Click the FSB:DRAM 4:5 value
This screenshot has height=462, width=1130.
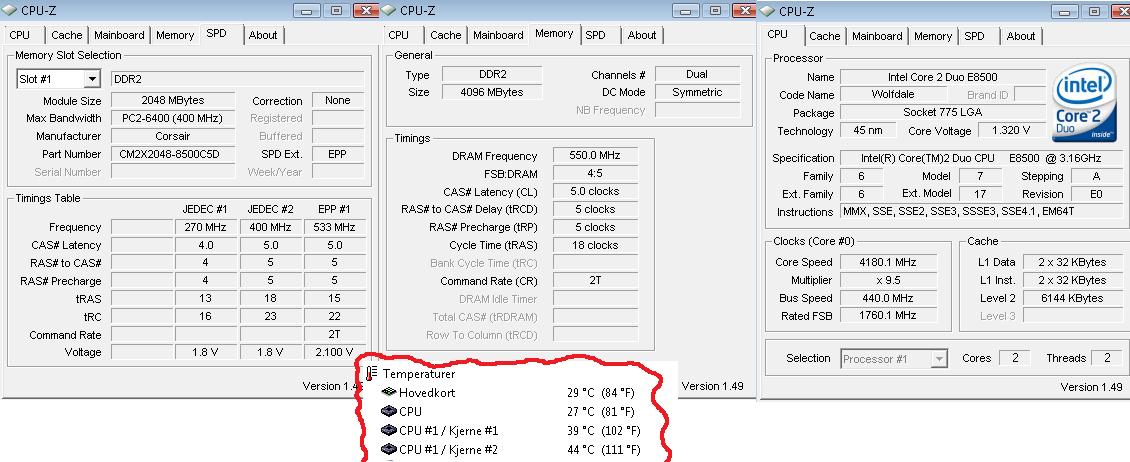click(595, 174)
